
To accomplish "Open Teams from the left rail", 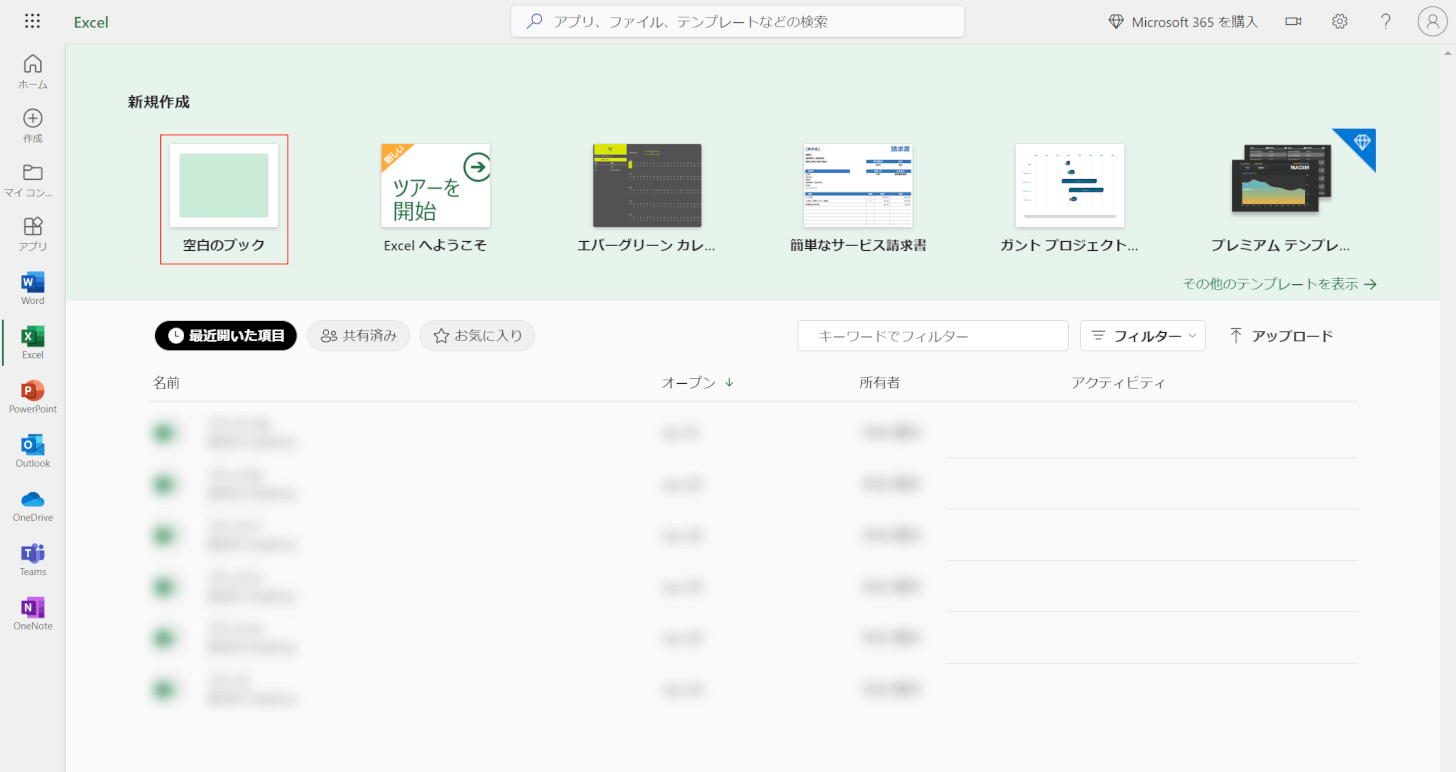I will [x=33, y=558].
